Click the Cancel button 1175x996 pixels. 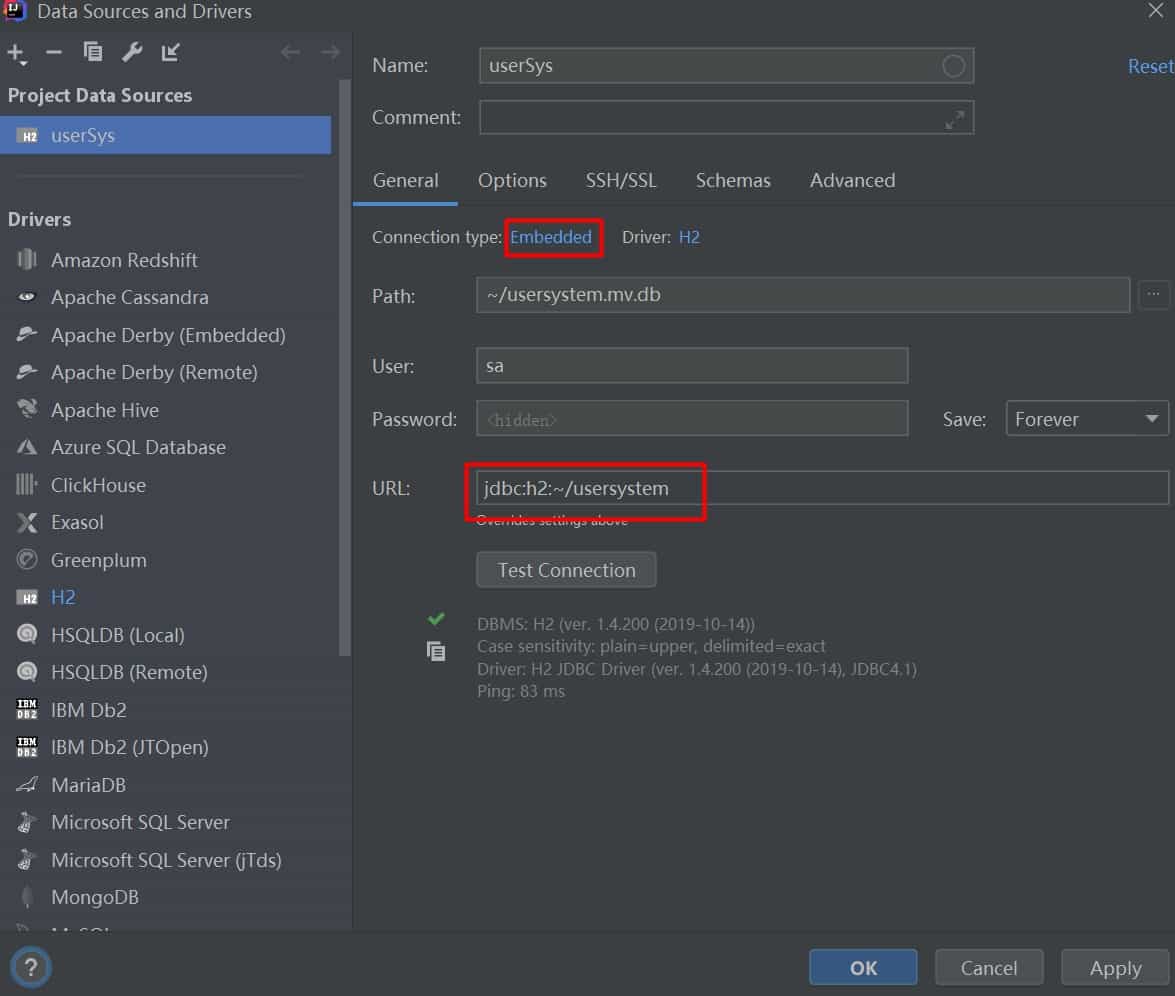988,968
